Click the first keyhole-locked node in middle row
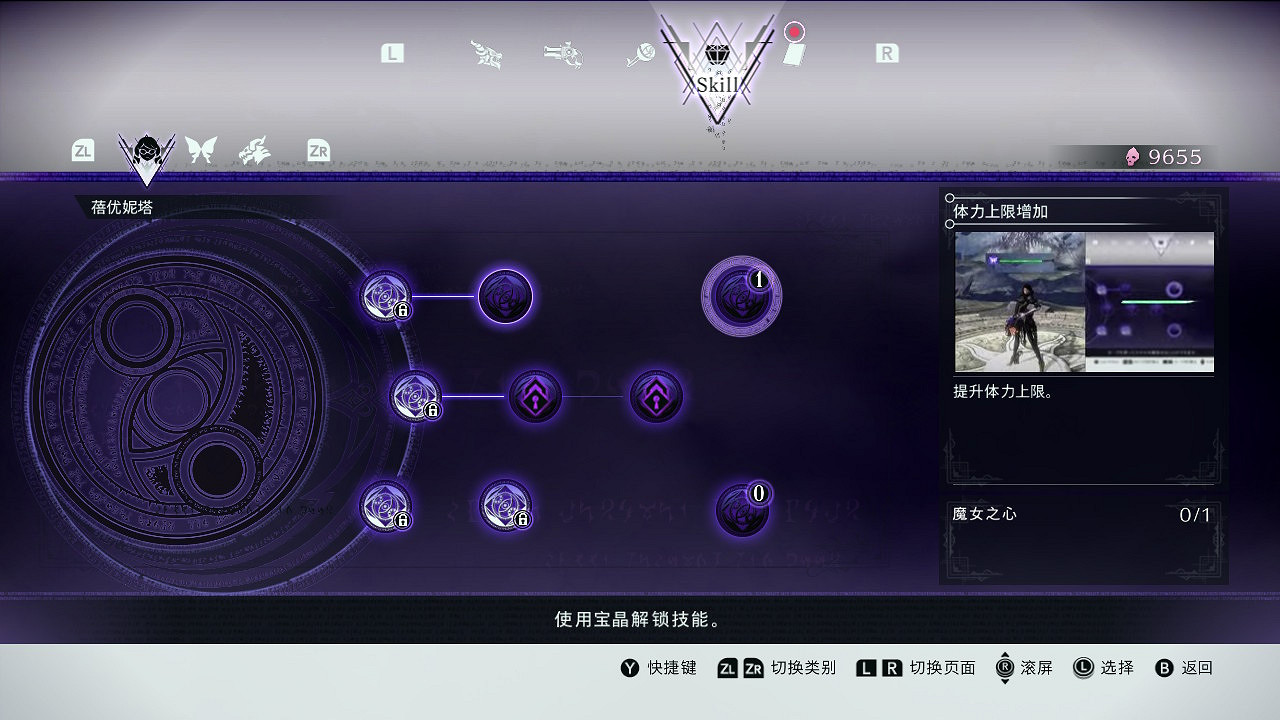Image resolution: width=1280 pixels, height=720 pixels. 535,397
